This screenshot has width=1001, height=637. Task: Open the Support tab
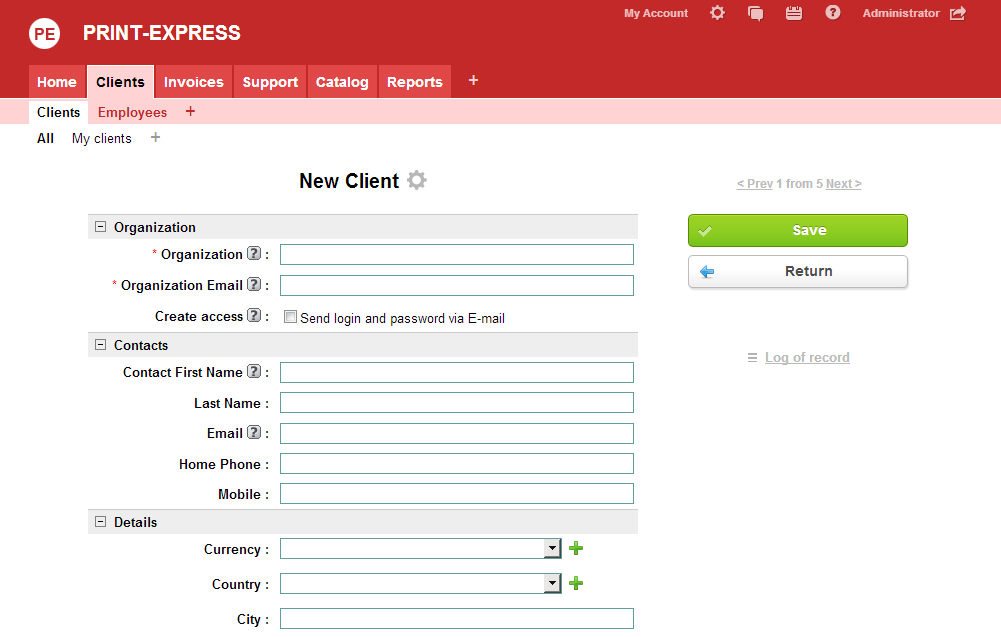tap(270, 82)
